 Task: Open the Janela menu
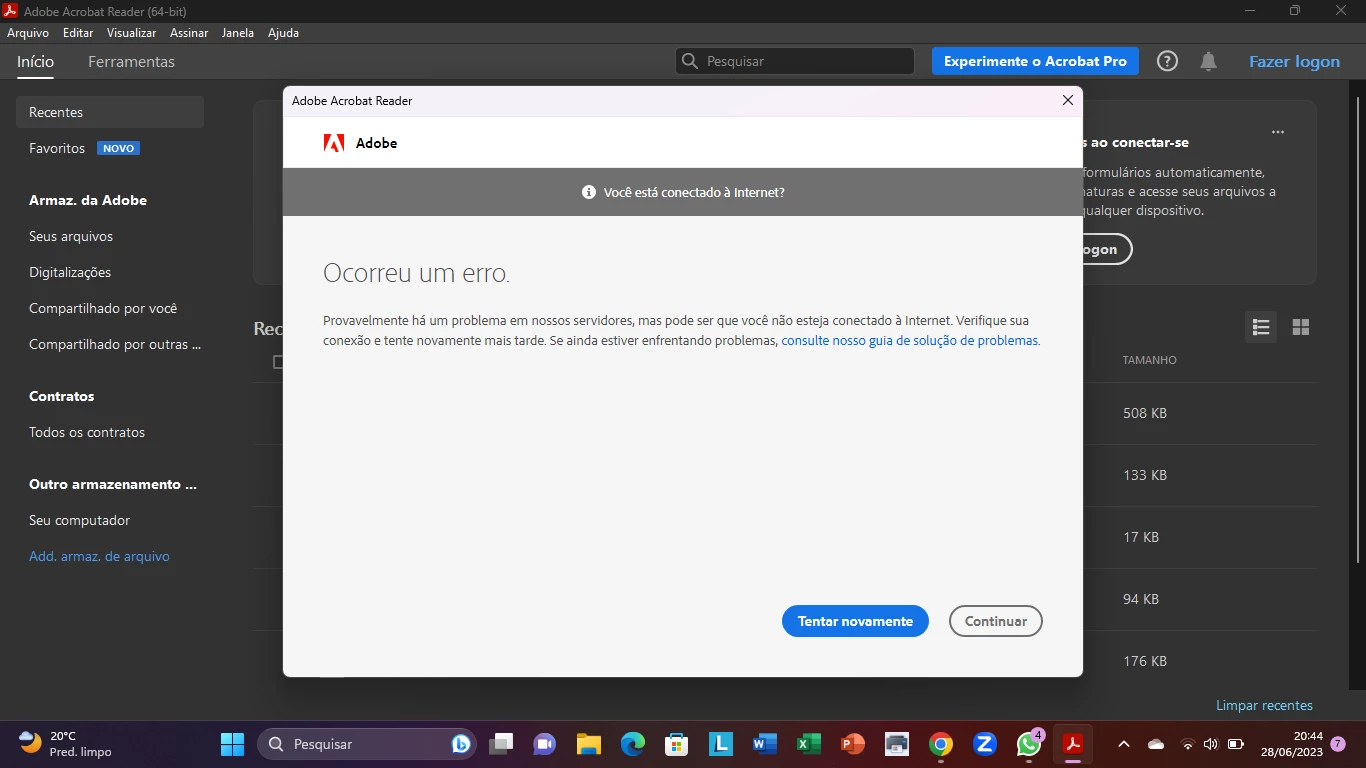[x=238, y=33]
